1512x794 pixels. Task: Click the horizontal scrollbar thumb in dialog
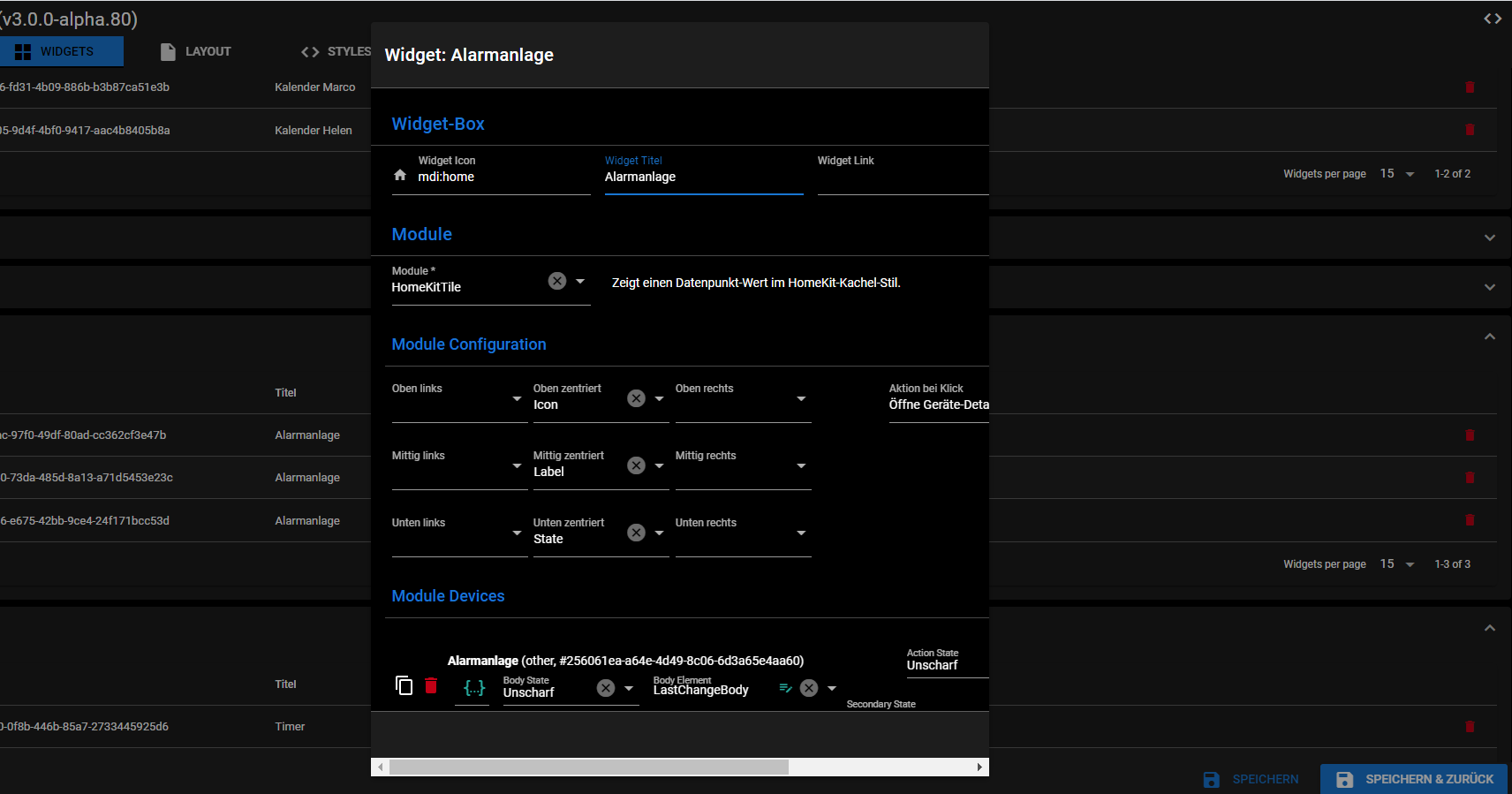coord(589,767)
